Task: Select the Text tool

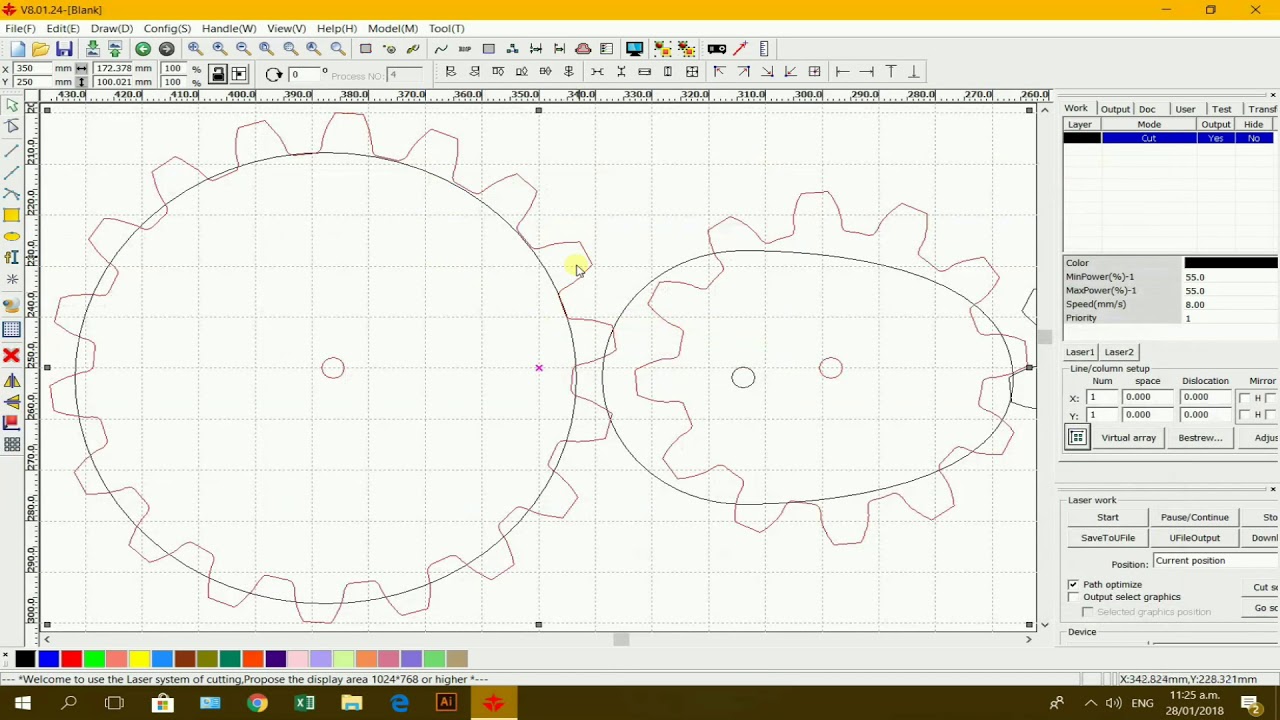Action: click(12, 258)
